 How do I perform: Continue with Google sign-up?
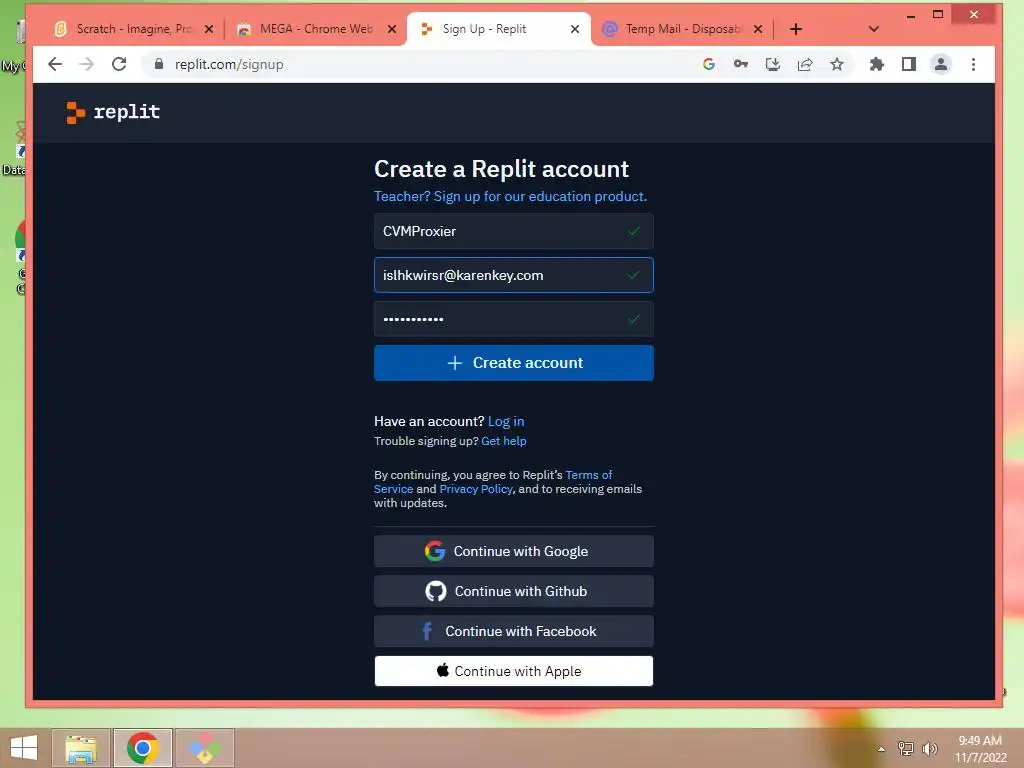point(513,551)
